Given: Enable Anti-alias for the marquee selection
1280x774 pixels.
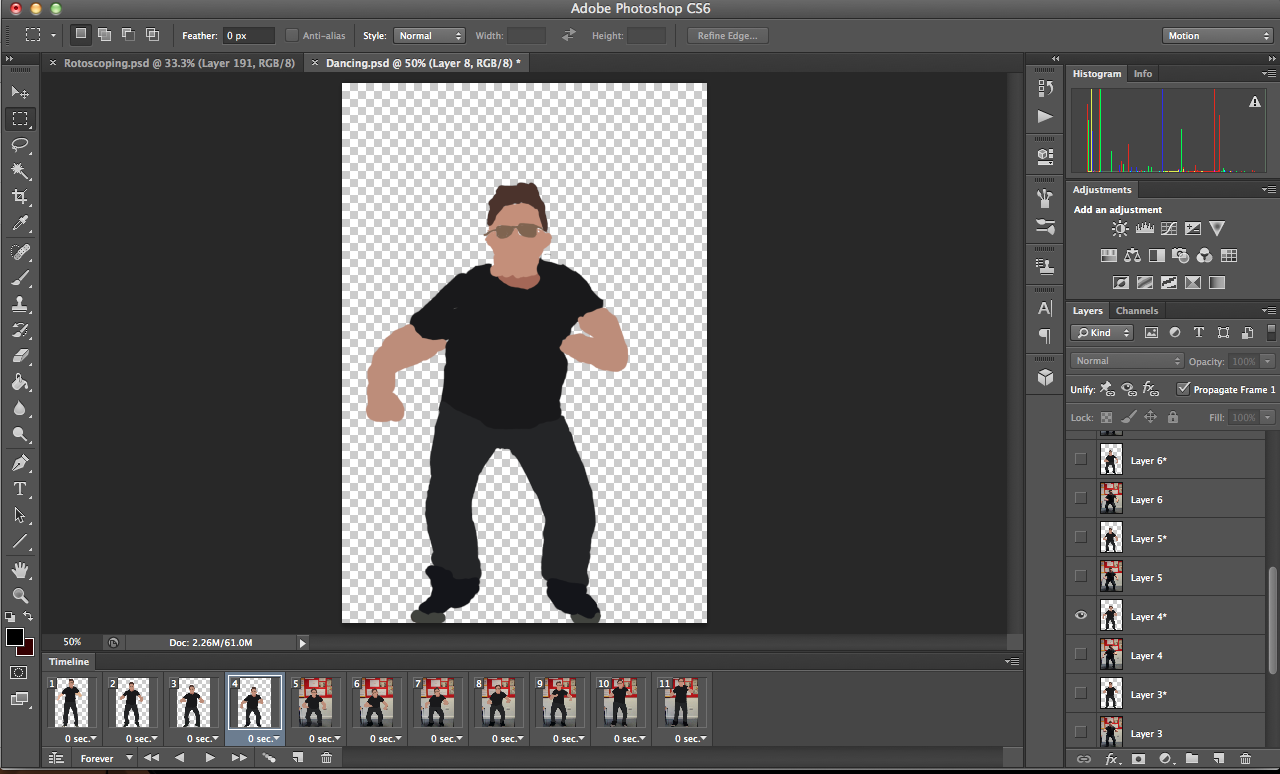Looking at the screenshot, I should (x=293, y=35).
